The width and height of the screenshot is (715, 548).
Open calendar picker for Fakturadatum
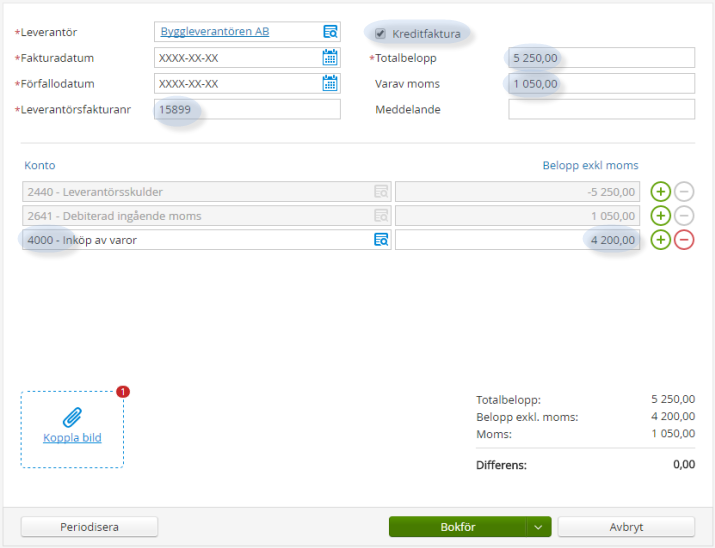[330, 58]
